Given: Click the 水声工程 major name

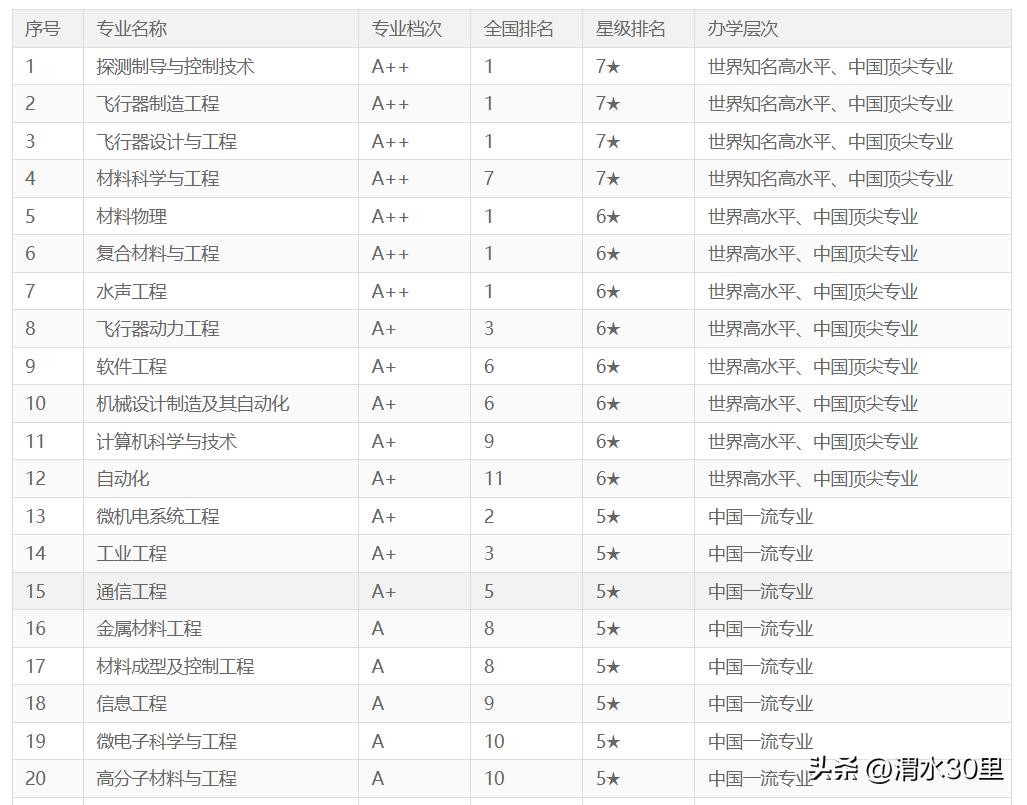Looking at the screenshot, I should pyautogui.click(x=131, y=292).
